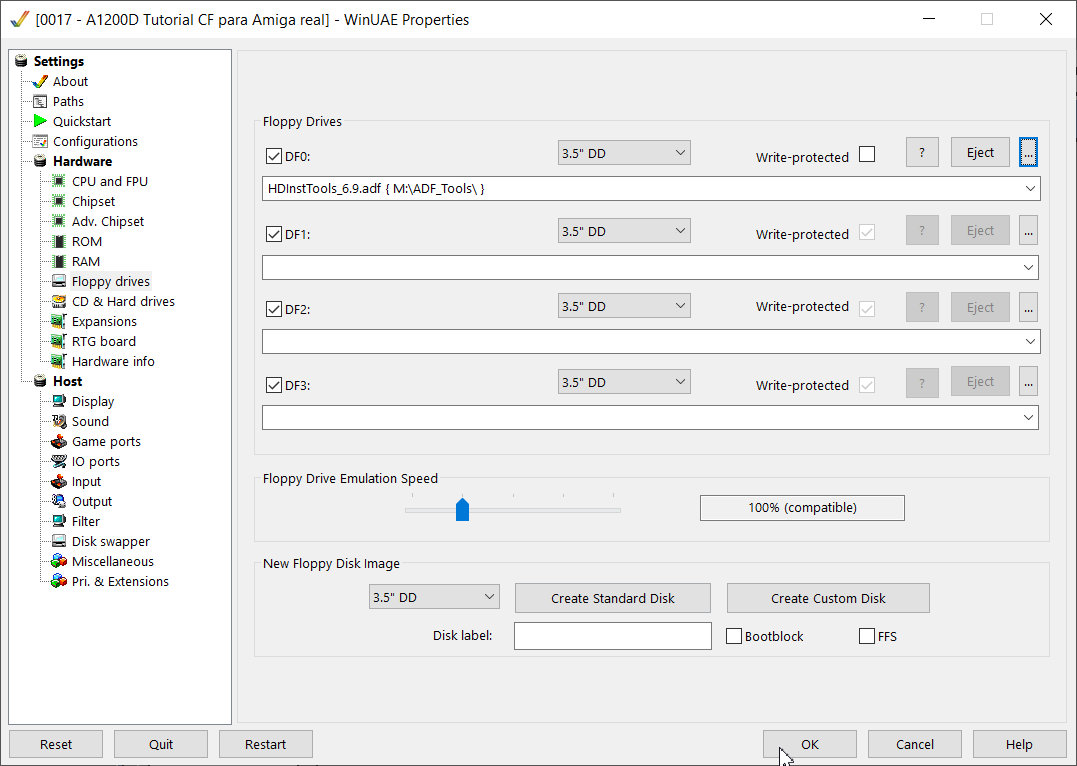Click Create Standard Disk button

tap(613, 598)
